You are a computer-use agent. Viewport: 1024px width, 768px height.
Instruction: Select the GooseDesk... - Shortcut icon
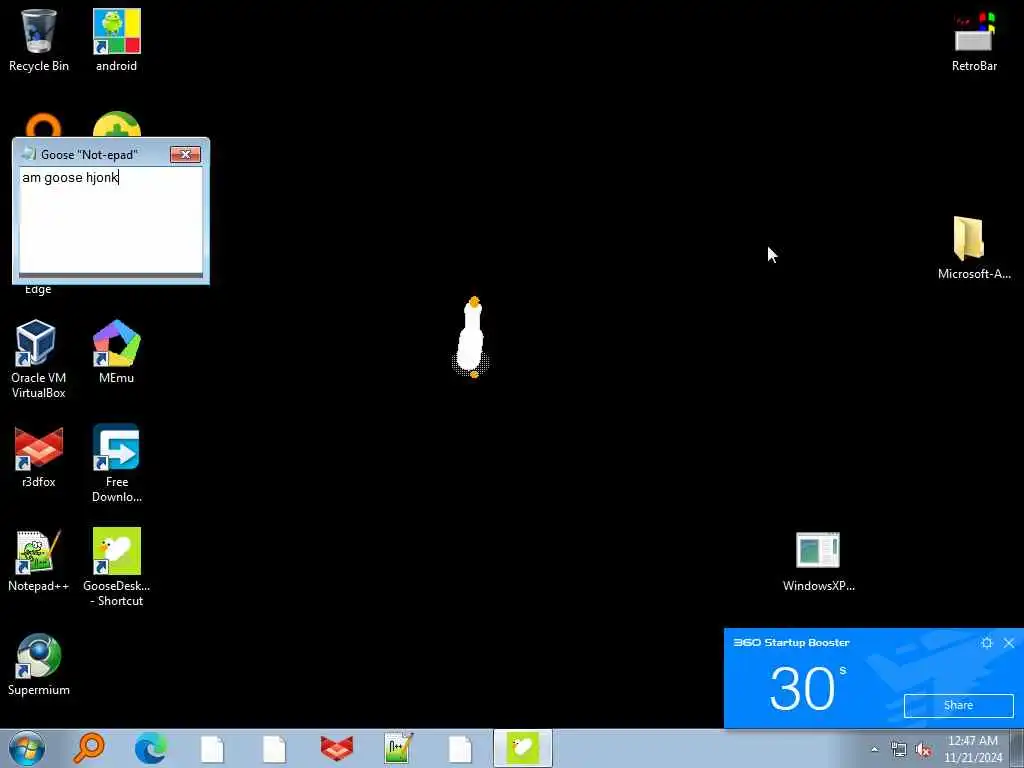click(116, 567)
